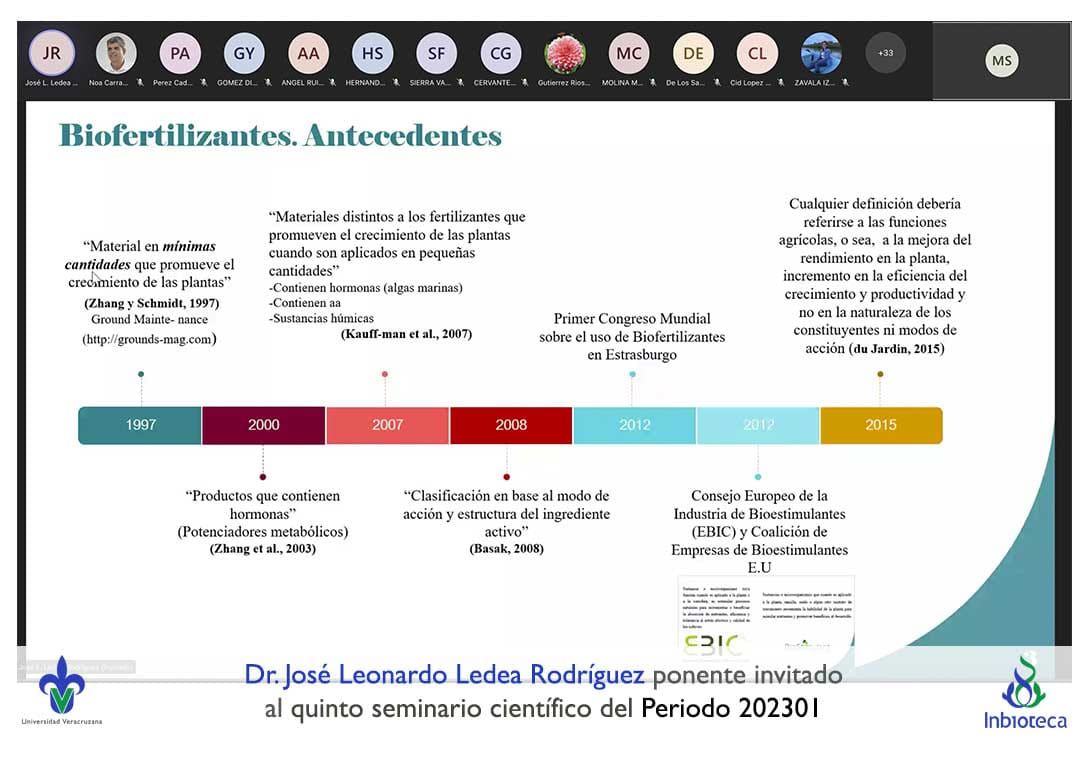The width and height of the screenshot is (1090, 760).
Task: Select the MC avatar for Molina
Action: click(629, 53)
